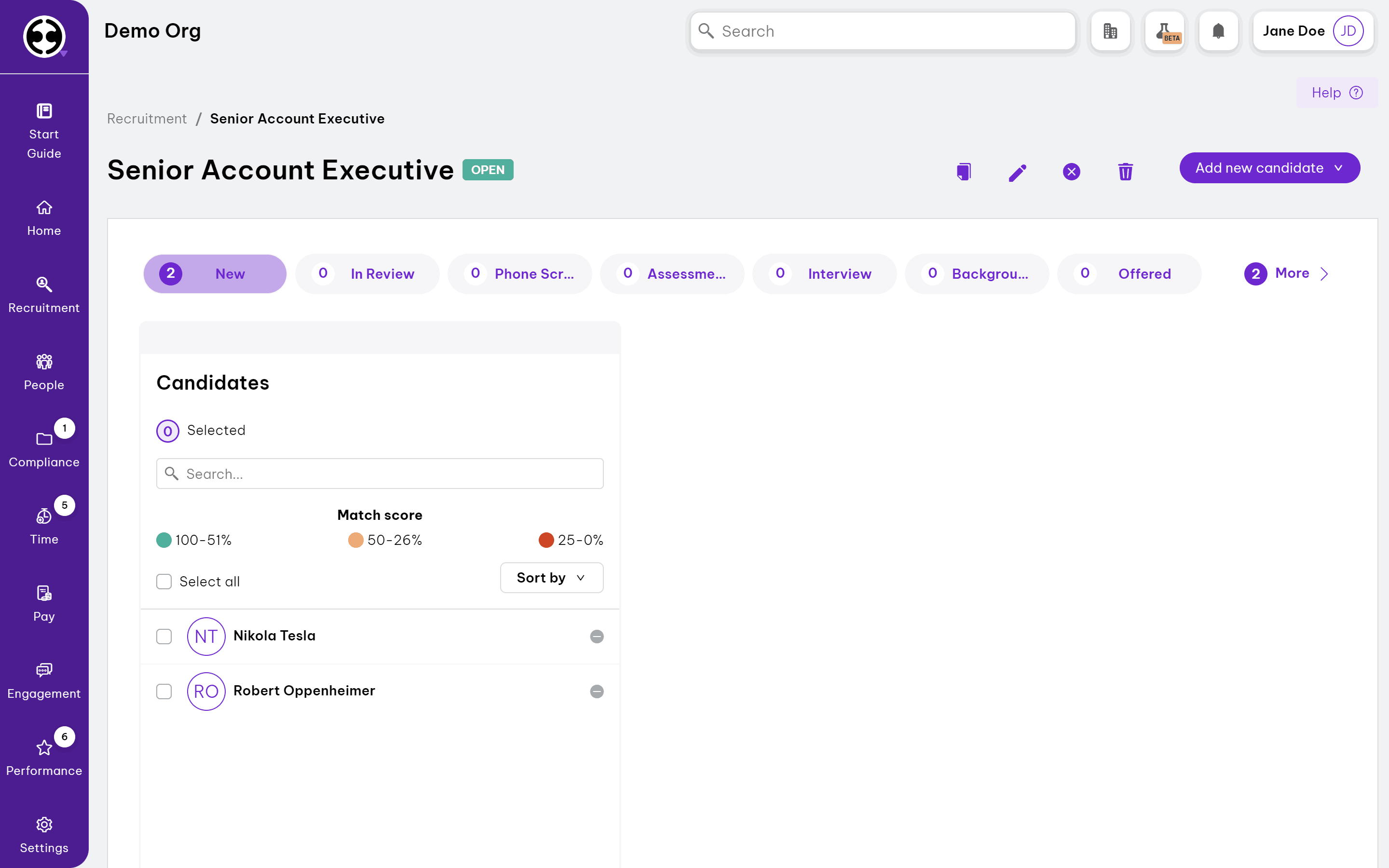
Task: Select Robert Oppenheimer's checkbox
Action: (x=164, y=691)
